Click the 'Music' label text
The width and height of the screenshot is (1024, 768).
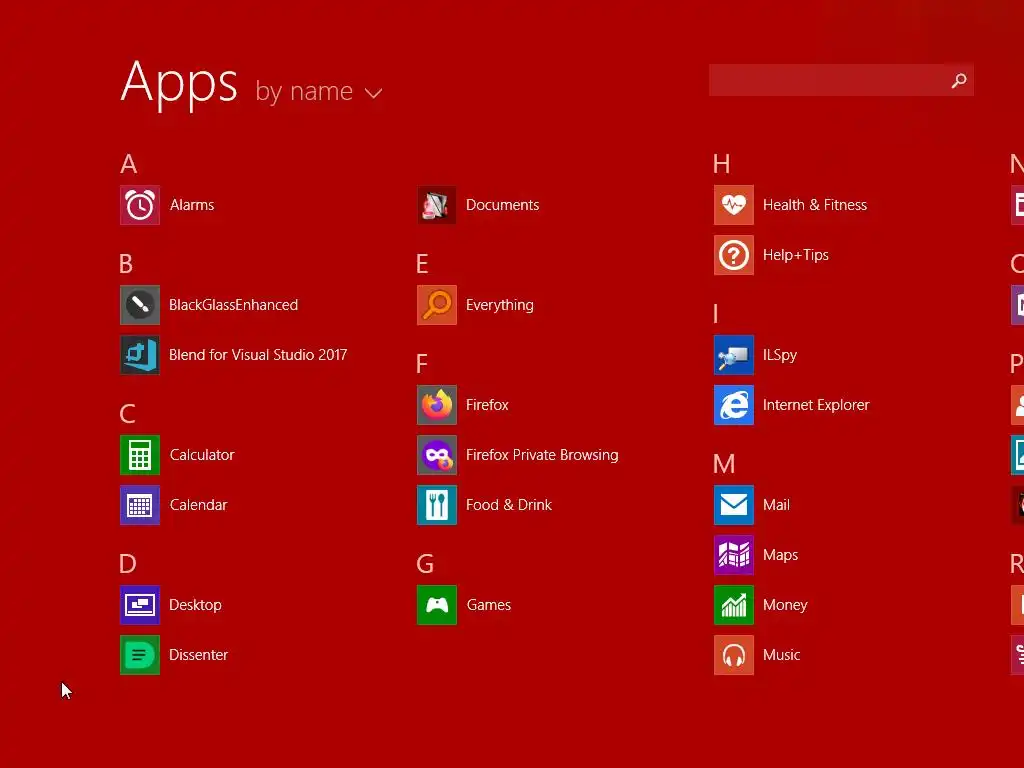coord(782,655)
